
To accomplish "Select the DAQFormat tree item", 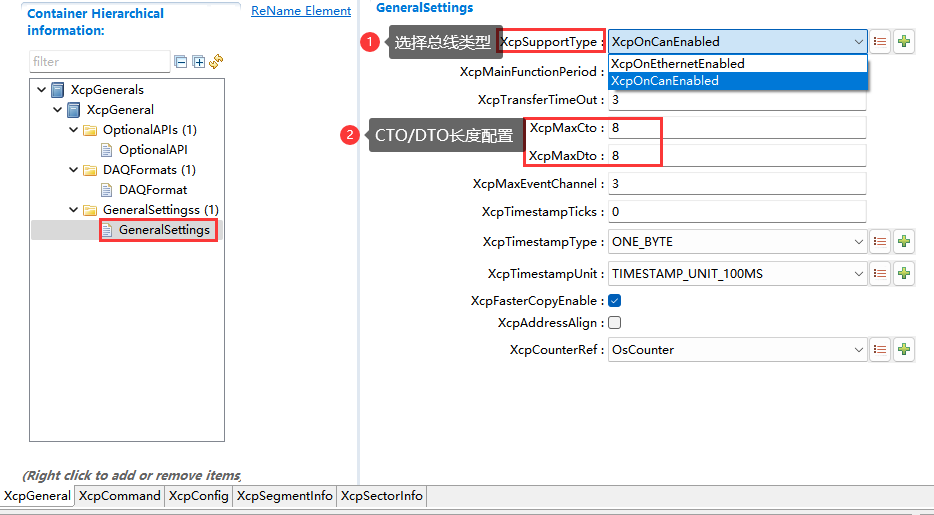I will [x=152, y=190].
